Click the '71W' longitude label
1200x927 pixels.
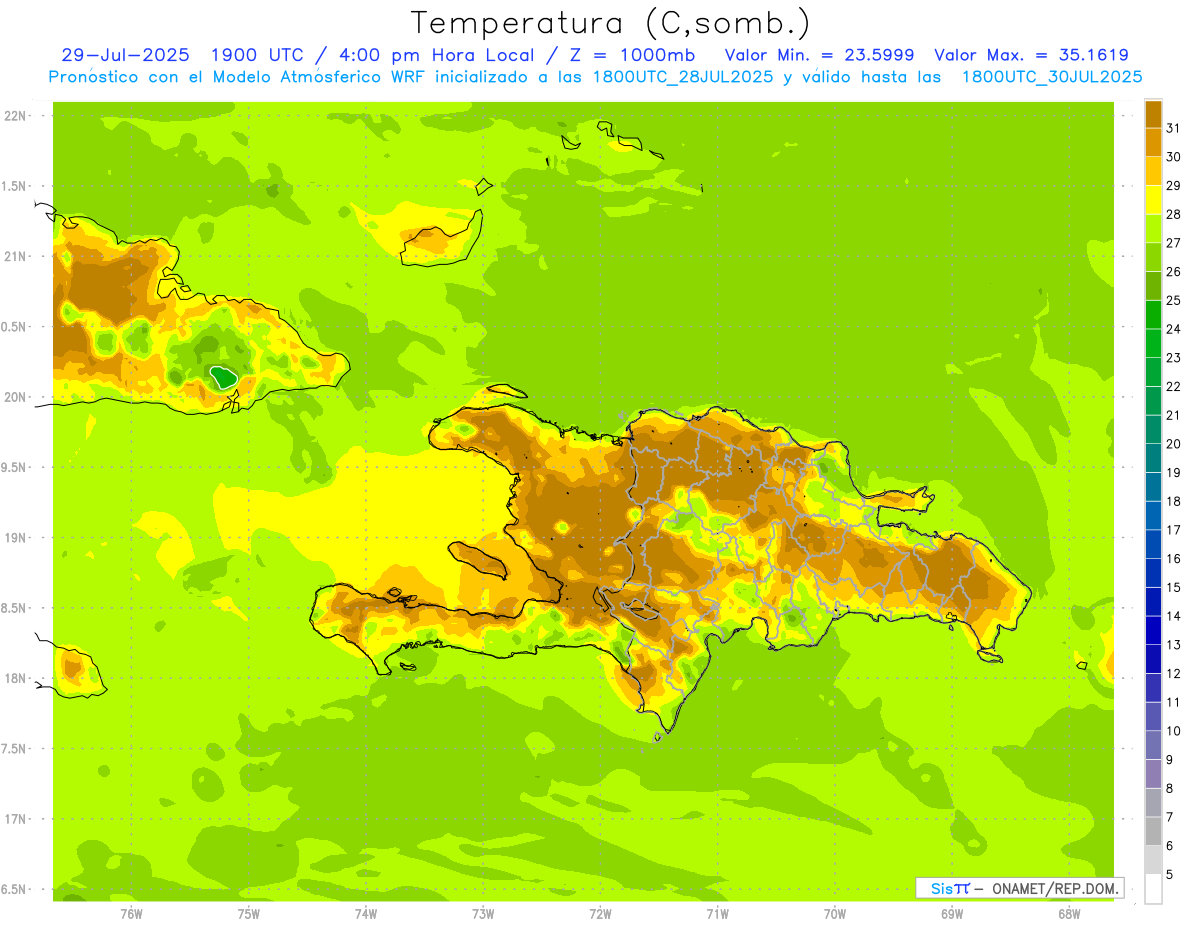point(717,914)
